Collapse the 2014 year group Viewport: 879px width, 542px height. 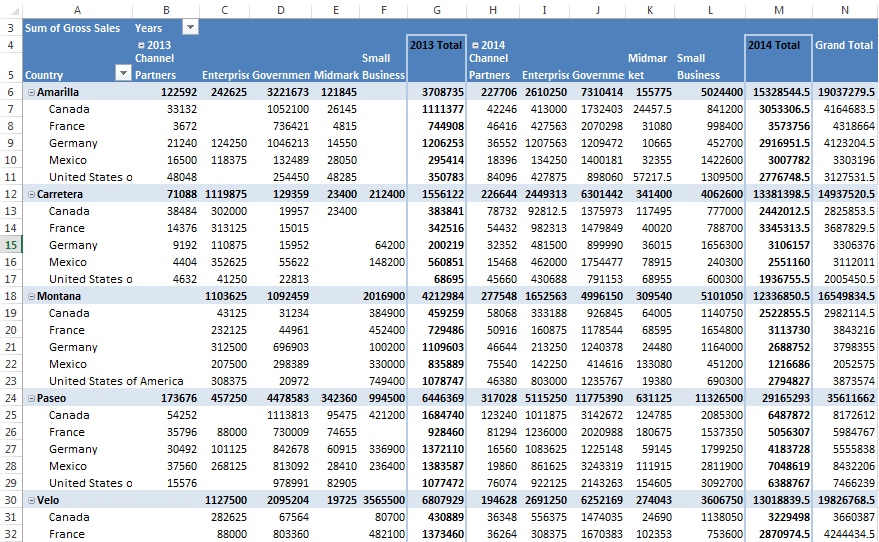pos(475,45)
